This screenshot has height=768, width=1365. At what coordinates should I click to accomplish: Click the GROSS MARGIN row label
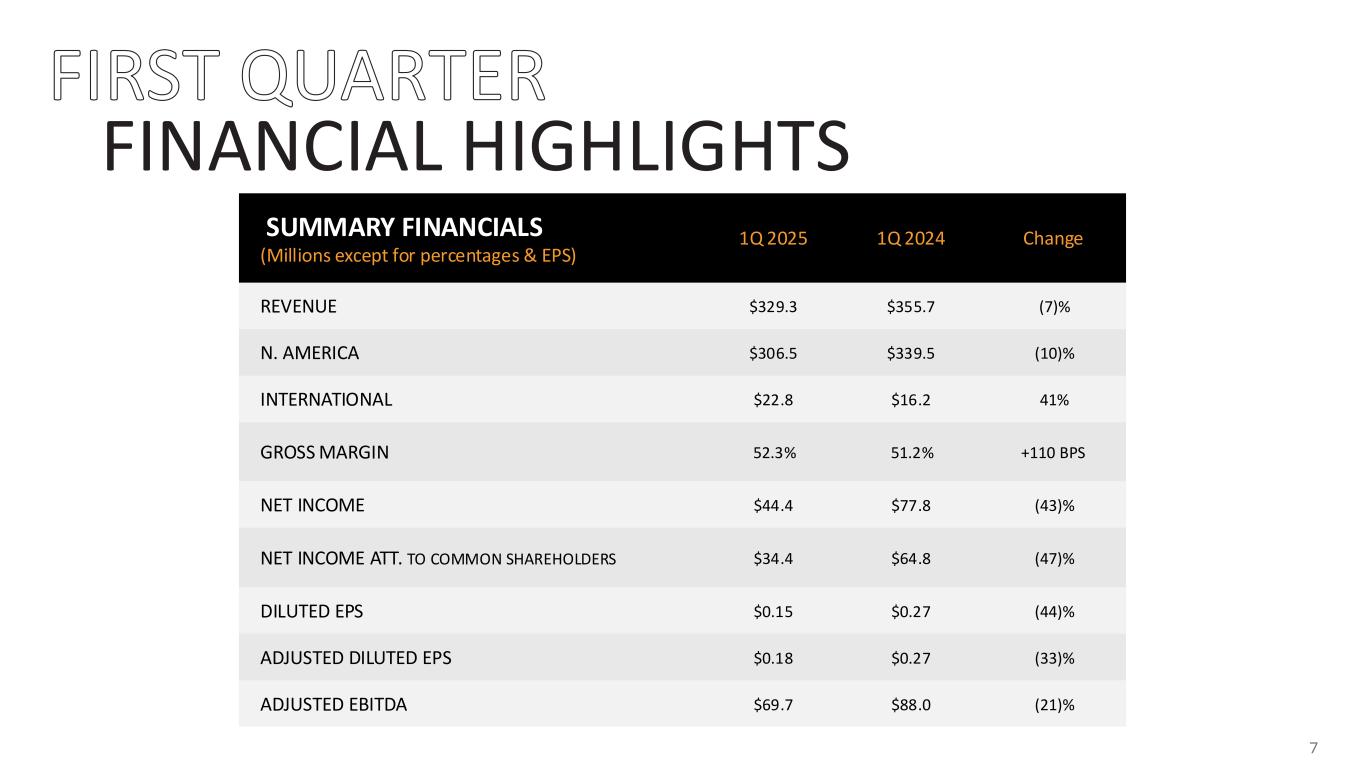pos(324,452)
